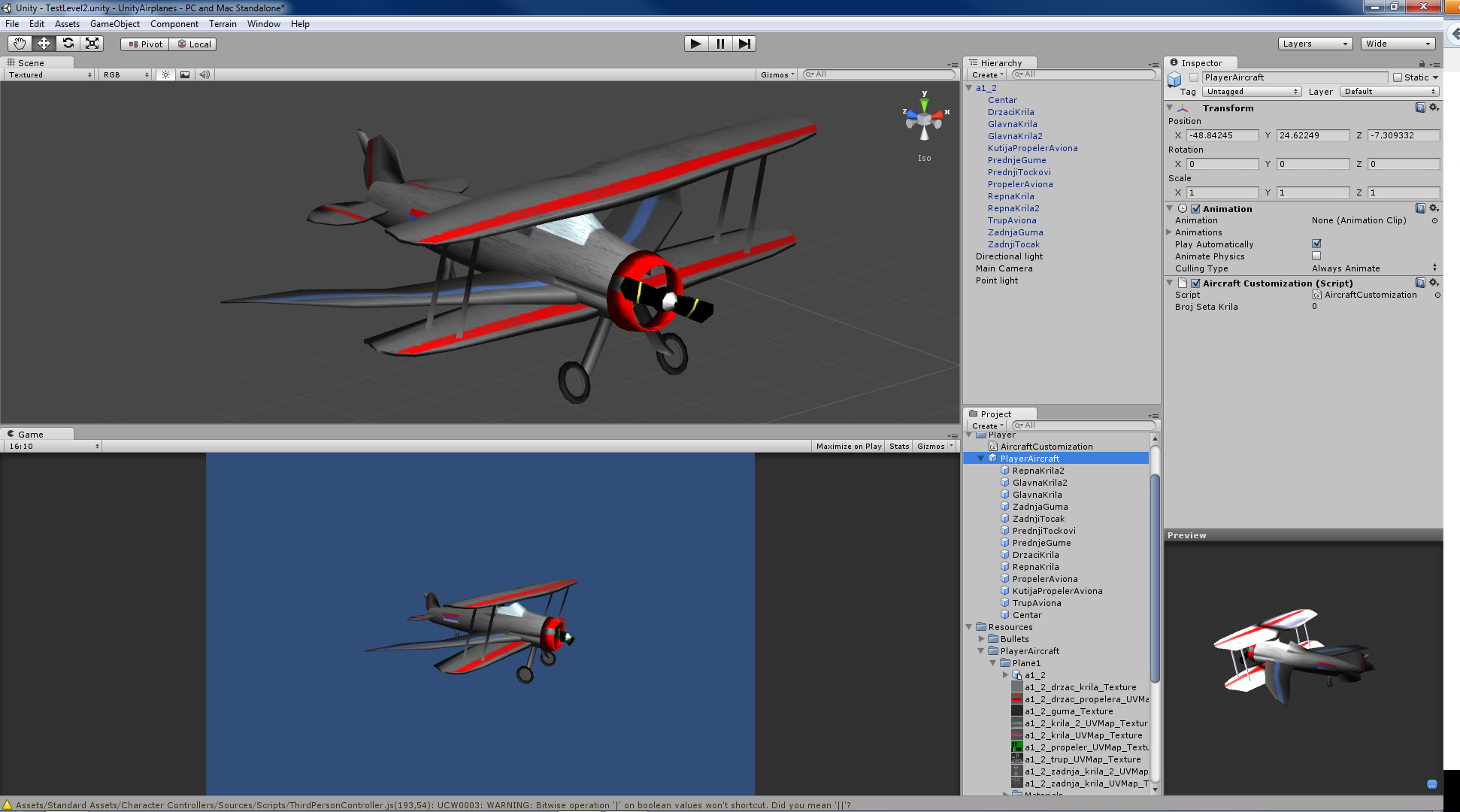This screenshot has height=812, width=1460.
Task: Click the scene orientation gizmo cube
Action: (x=925, y=120)
